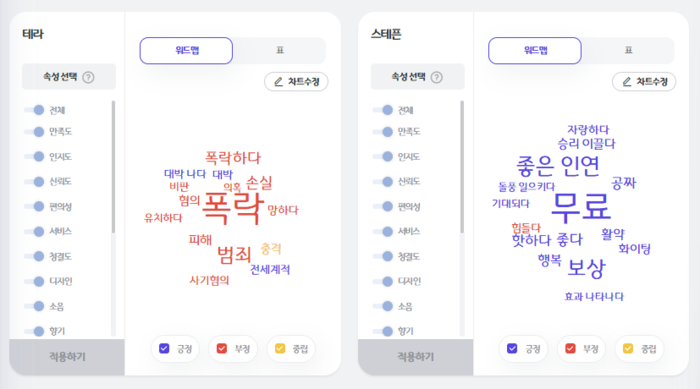Click pencil icon in 스테픈 차트수정 button
This screenshot has width=700, height=389.
coord(627,82)
